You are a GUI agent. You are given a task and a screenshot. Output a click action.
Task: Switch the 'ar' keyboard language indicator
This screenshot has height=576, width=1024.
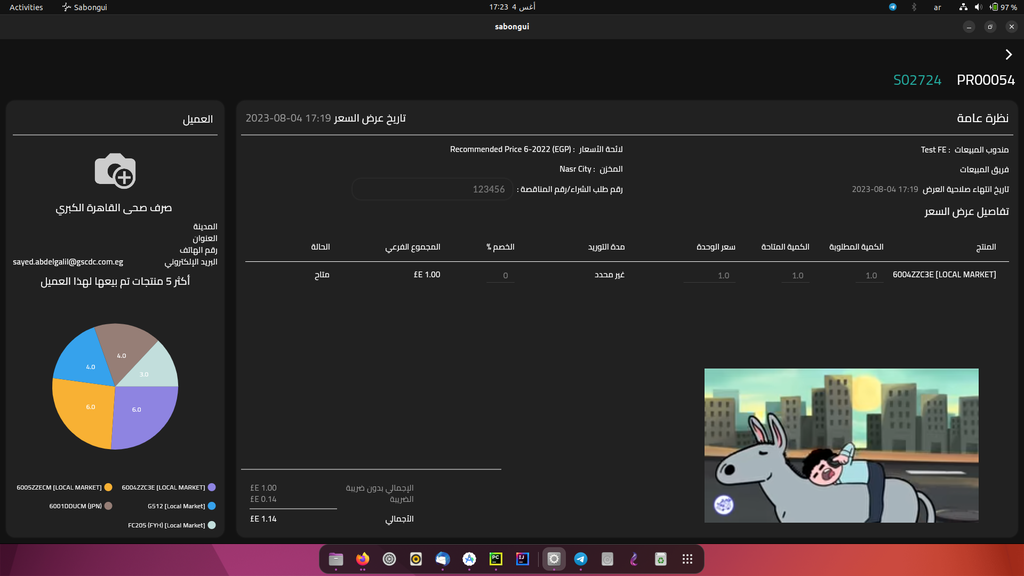tap(937, 7)
